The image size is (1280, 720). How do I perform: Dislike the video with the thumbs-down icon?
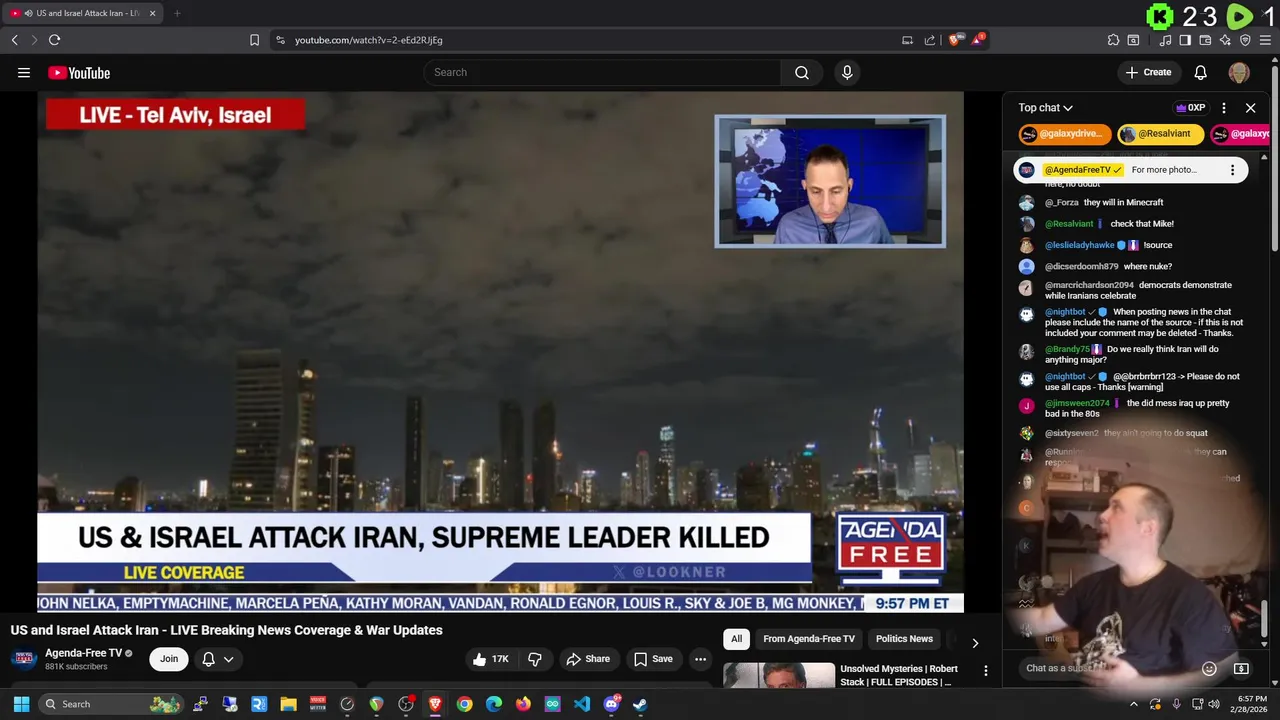[535, 659]
